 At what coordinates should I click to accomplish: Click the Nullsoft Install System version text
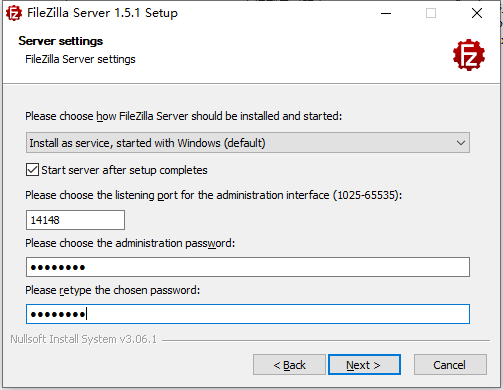point(83,339)
